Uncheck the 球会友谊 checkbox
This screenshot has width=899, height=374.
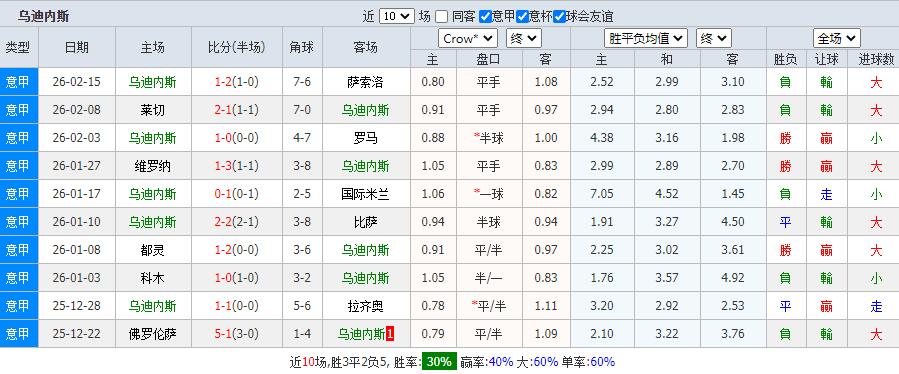(x=560, y=17)
